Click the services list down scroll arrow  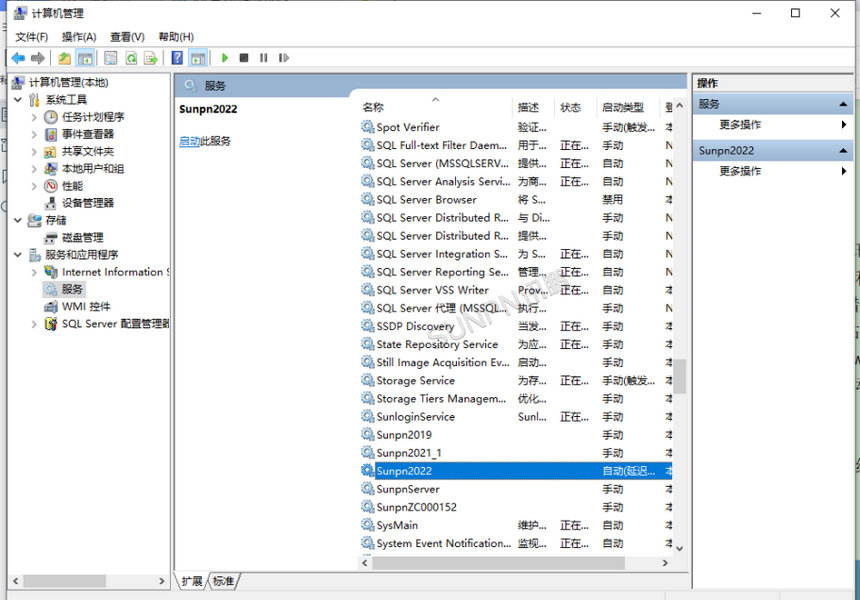680,548
